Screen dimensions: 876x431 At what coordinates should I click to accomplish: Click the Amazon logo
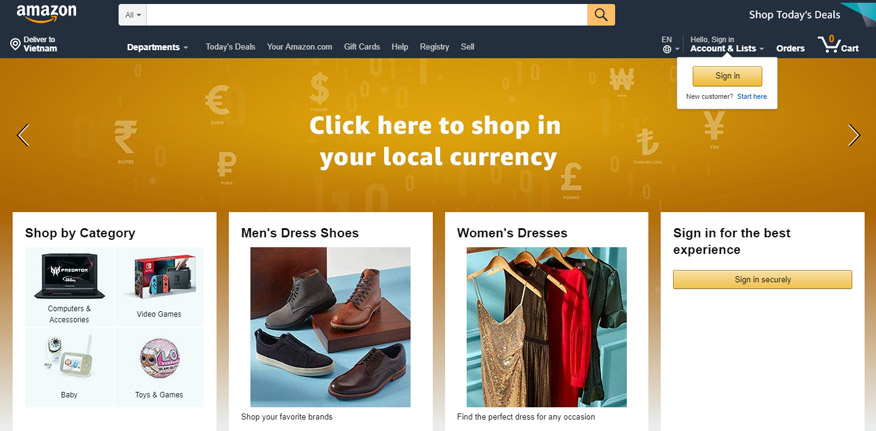click(46, 14)
